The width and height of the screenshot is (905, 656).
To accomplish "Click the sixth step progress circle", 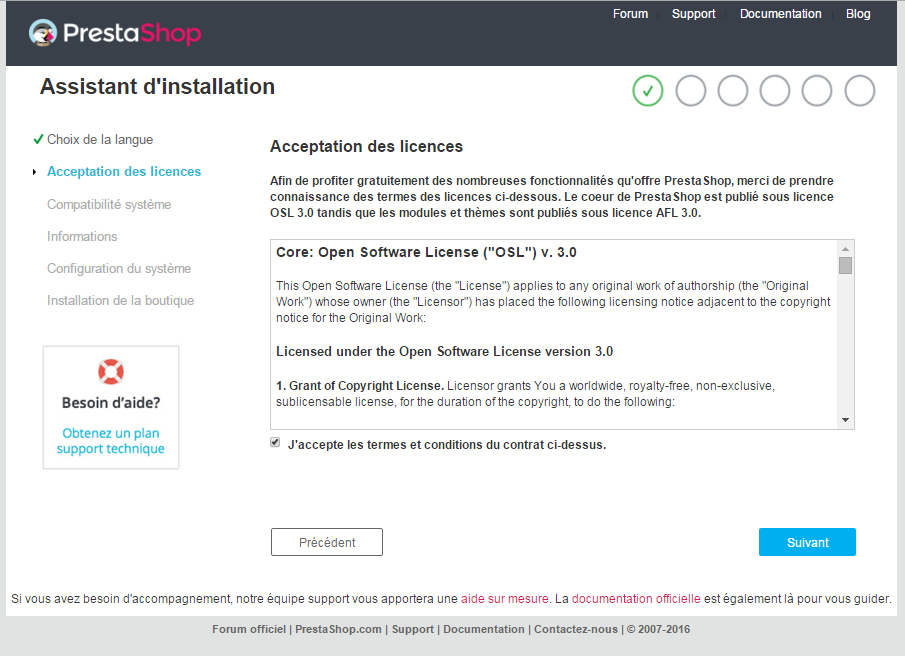I will (859, 91).
